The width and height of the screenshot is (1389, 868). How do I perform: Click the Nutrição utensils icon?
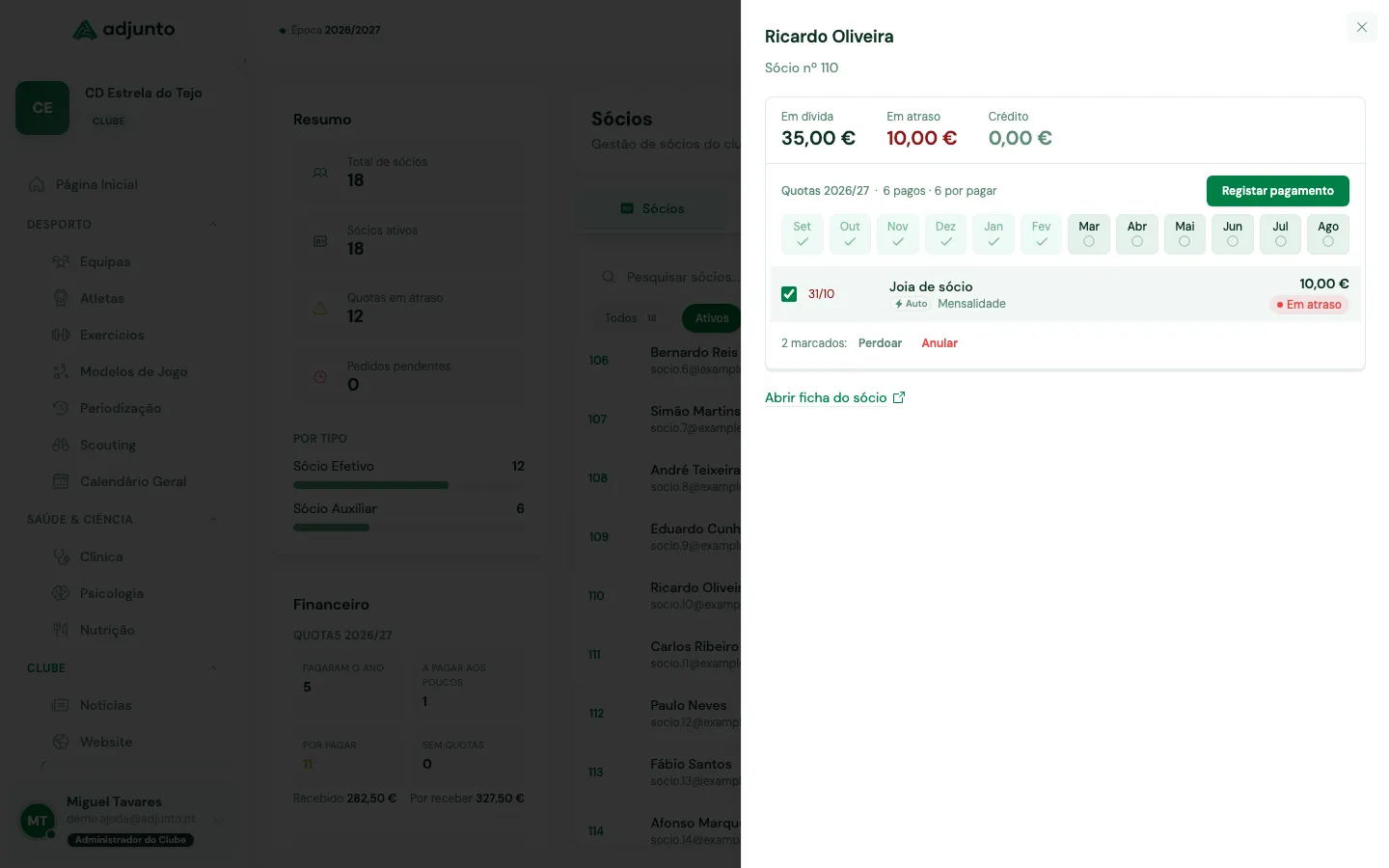61,630
